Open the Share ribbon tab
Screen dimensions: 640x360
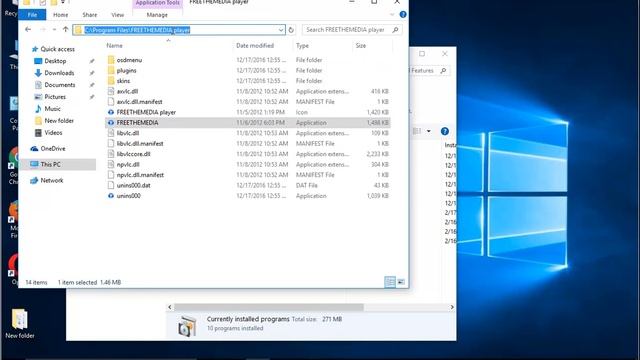89,15
